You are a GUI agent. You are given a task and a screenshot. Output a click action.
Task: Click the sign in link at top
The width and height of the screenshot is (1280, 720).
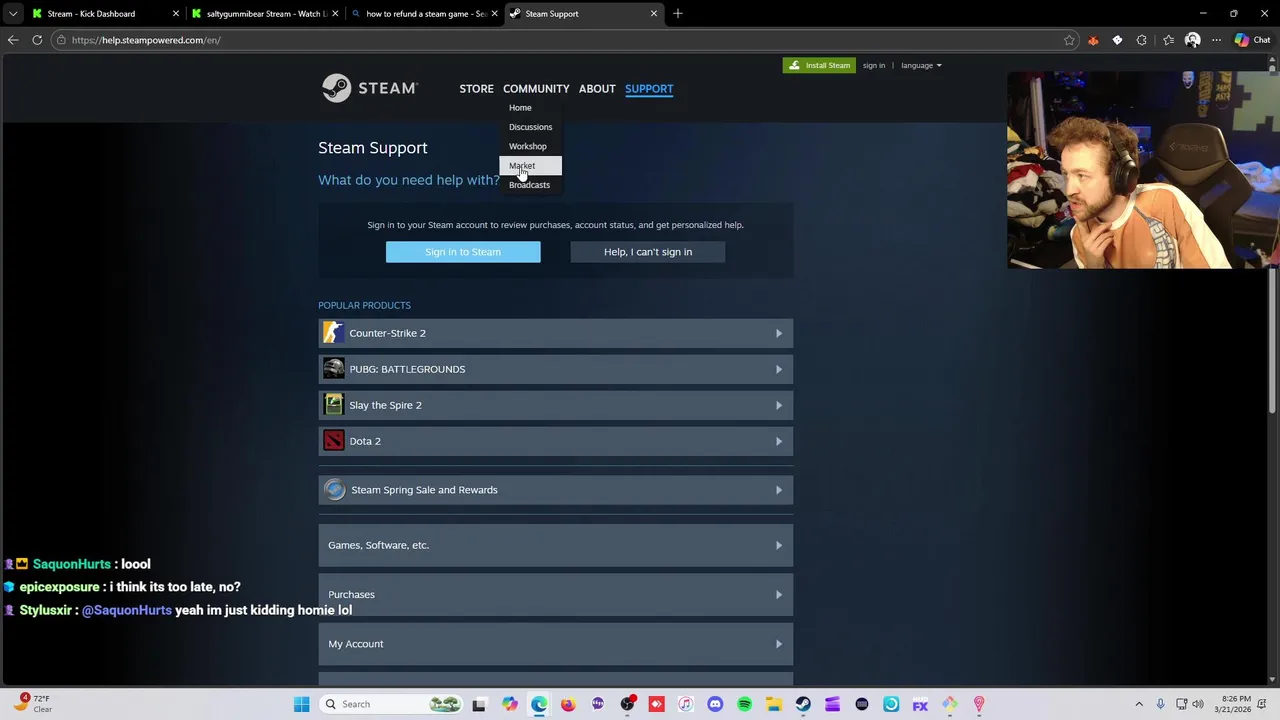pos(874,66)
